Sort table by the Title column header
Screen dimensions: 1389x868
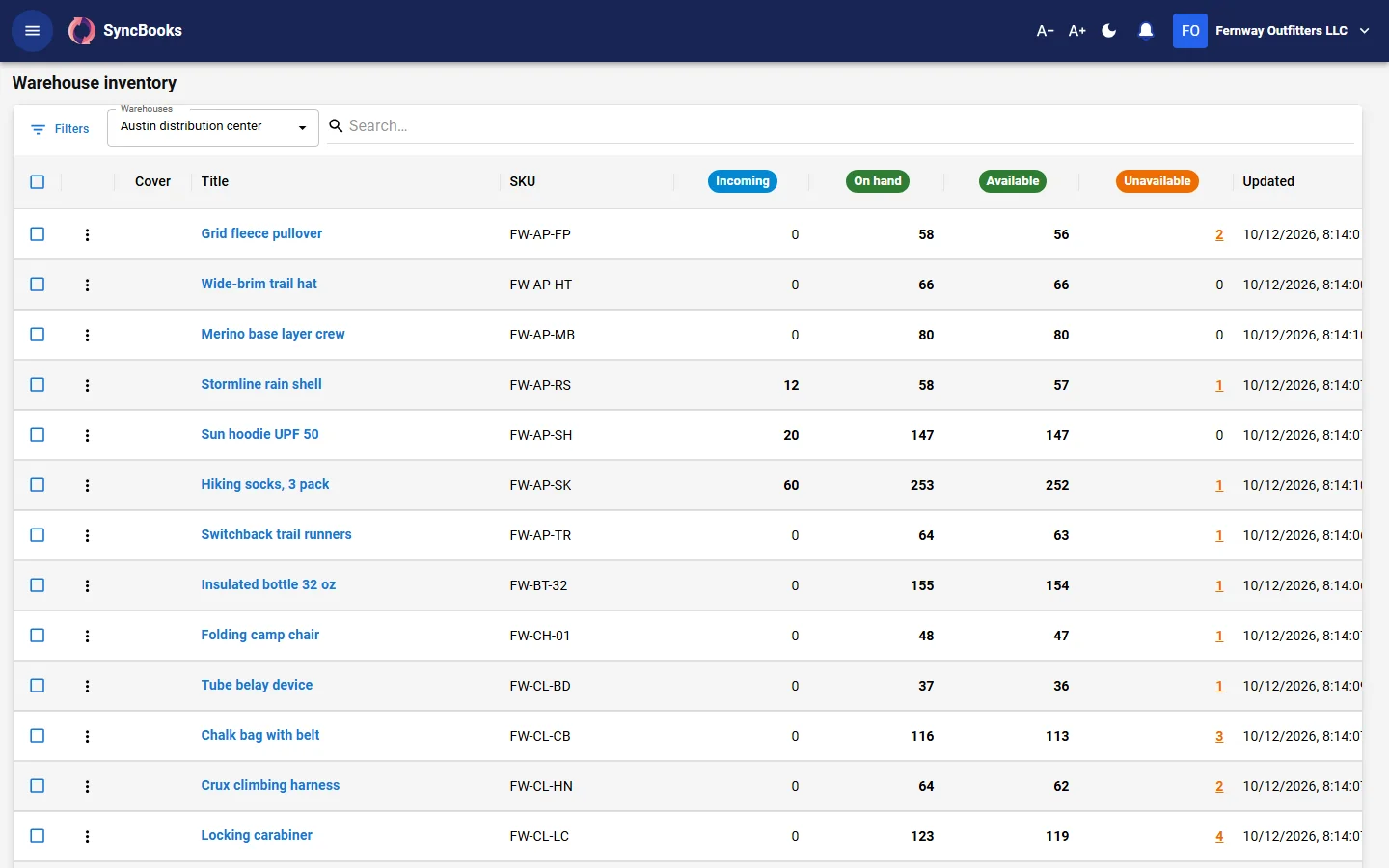point(215,181)
